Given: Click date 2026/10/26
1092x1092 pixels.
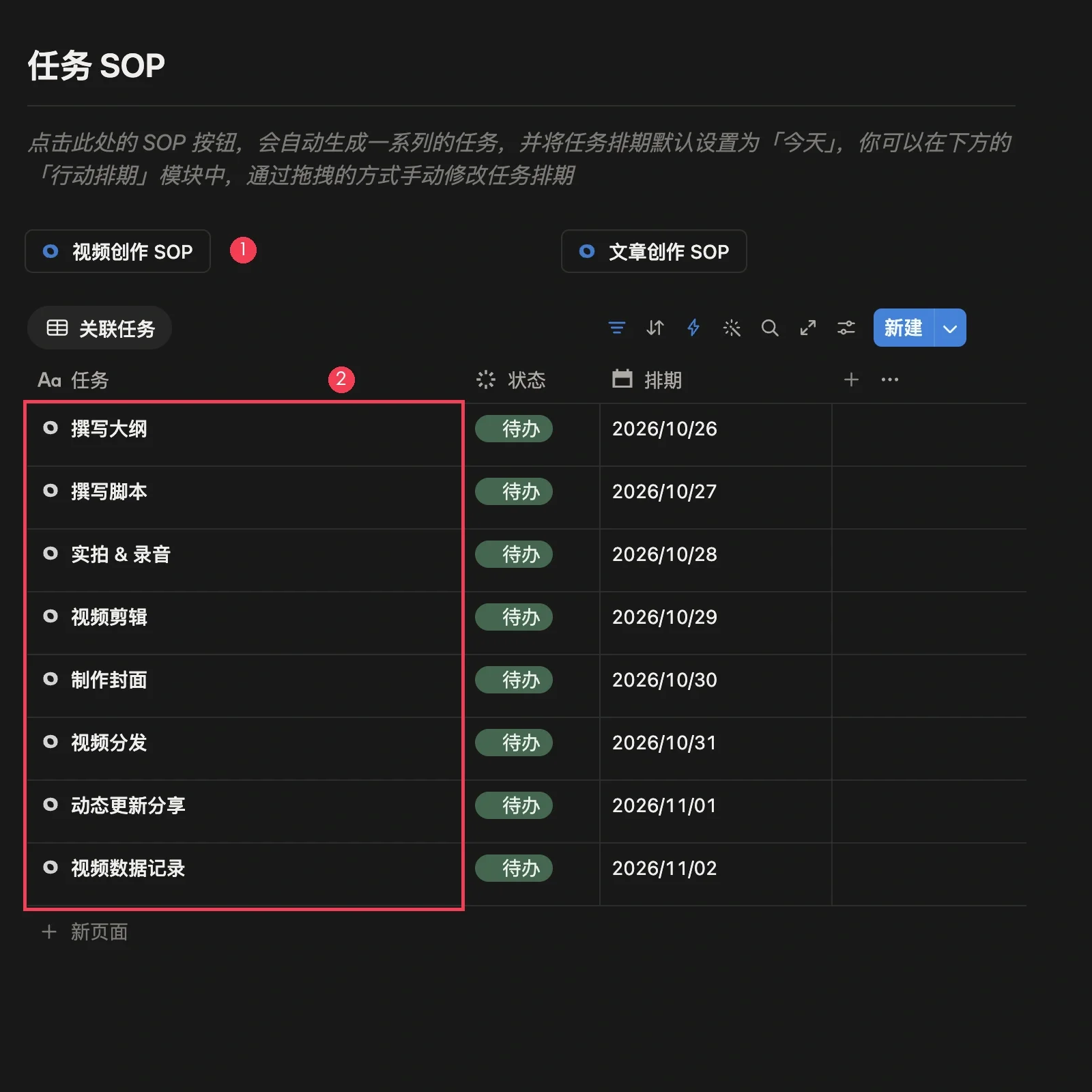Looking at the screenshot, I should [x=665, y=429].
